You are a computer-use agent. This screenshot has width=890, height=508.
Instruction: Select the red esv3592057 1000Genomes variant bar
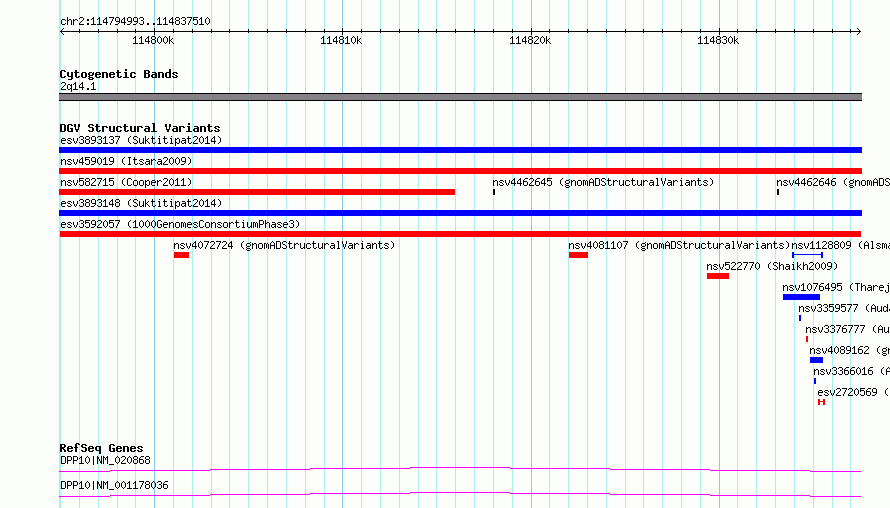pyautogui.click(x=460, y=234)
